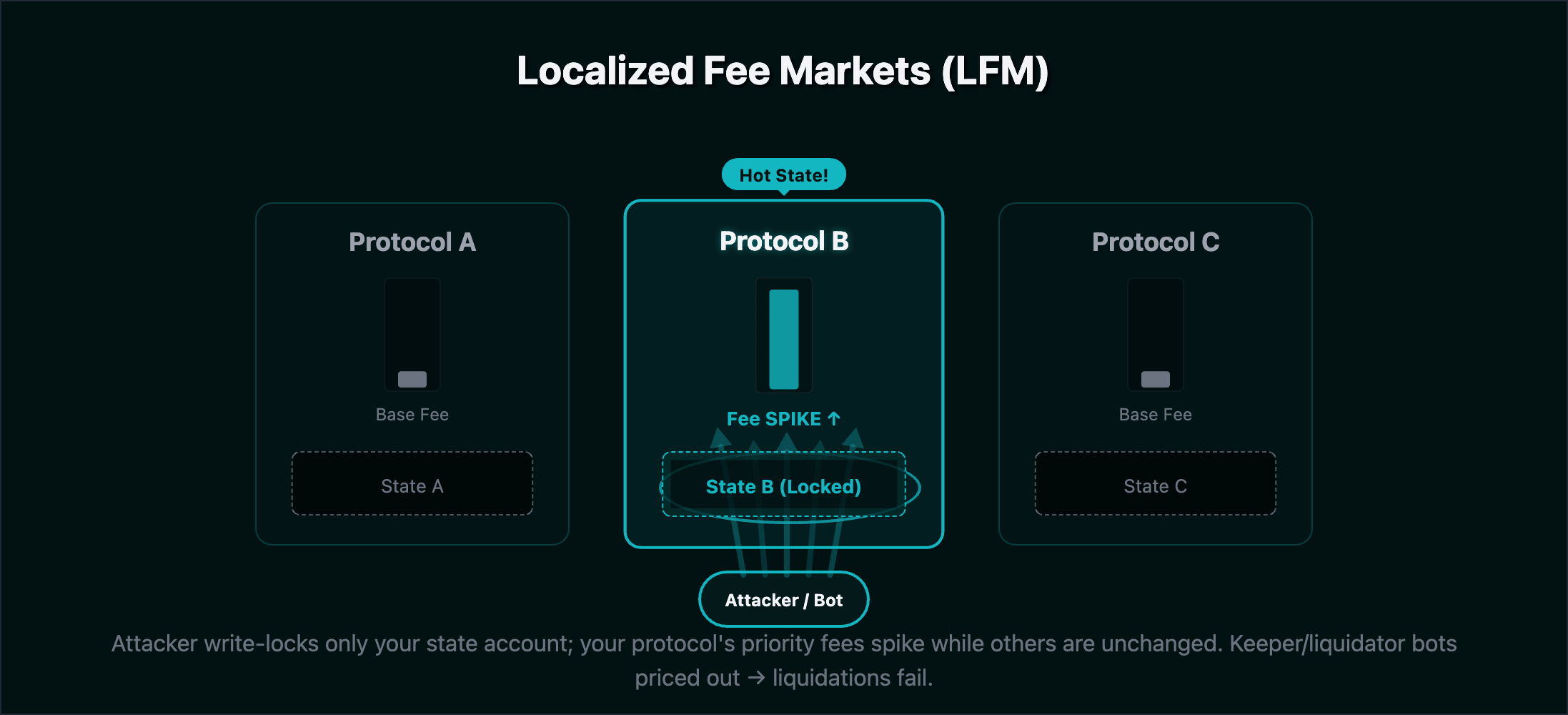Select the State C dashed box
The image size is (1568, 715).
pos(1155,484)
